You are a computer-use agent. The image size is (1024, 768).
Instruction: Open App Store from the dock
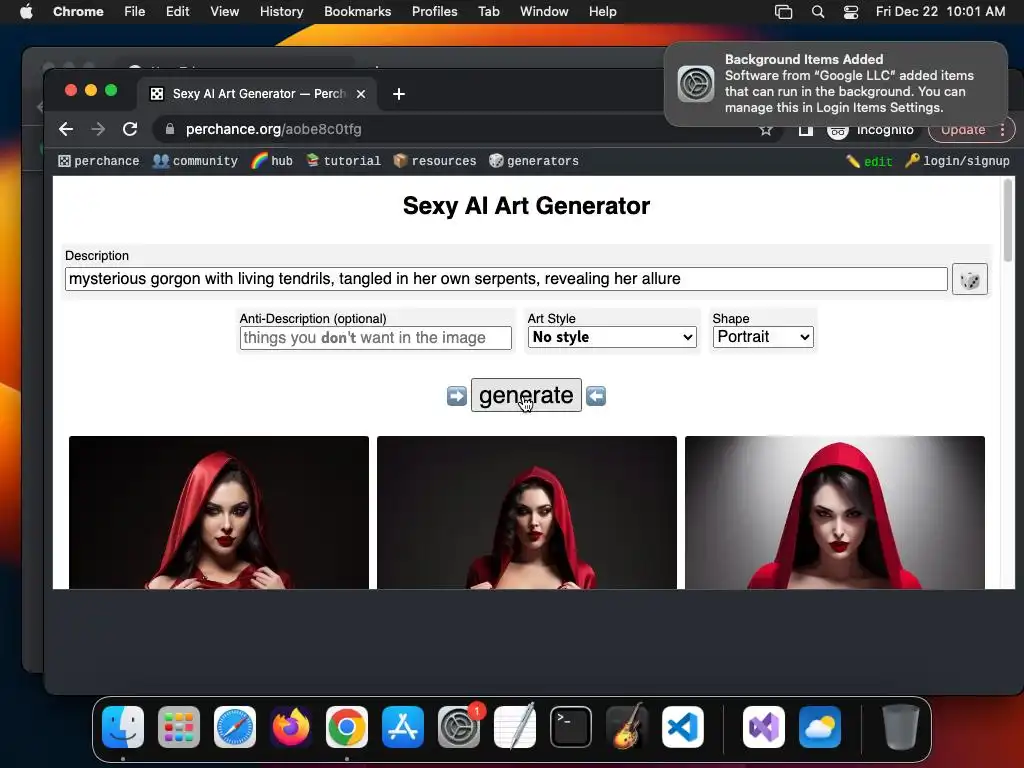403,727
